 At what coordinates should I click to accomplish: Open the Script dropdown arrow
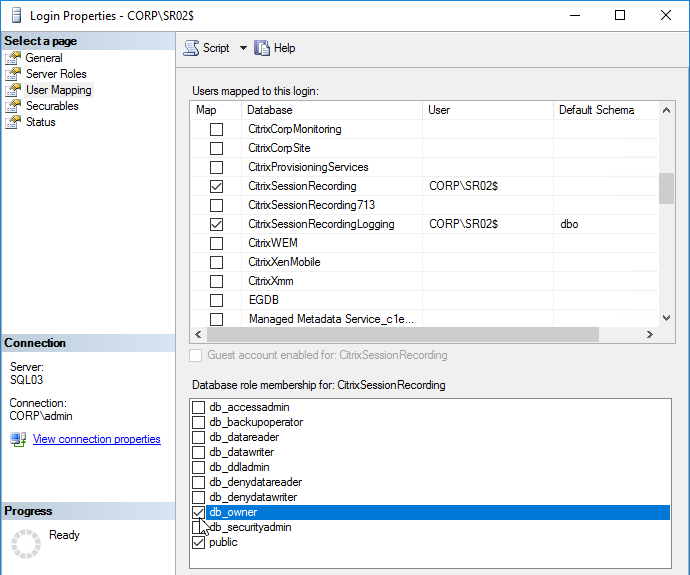coord(243,48)
